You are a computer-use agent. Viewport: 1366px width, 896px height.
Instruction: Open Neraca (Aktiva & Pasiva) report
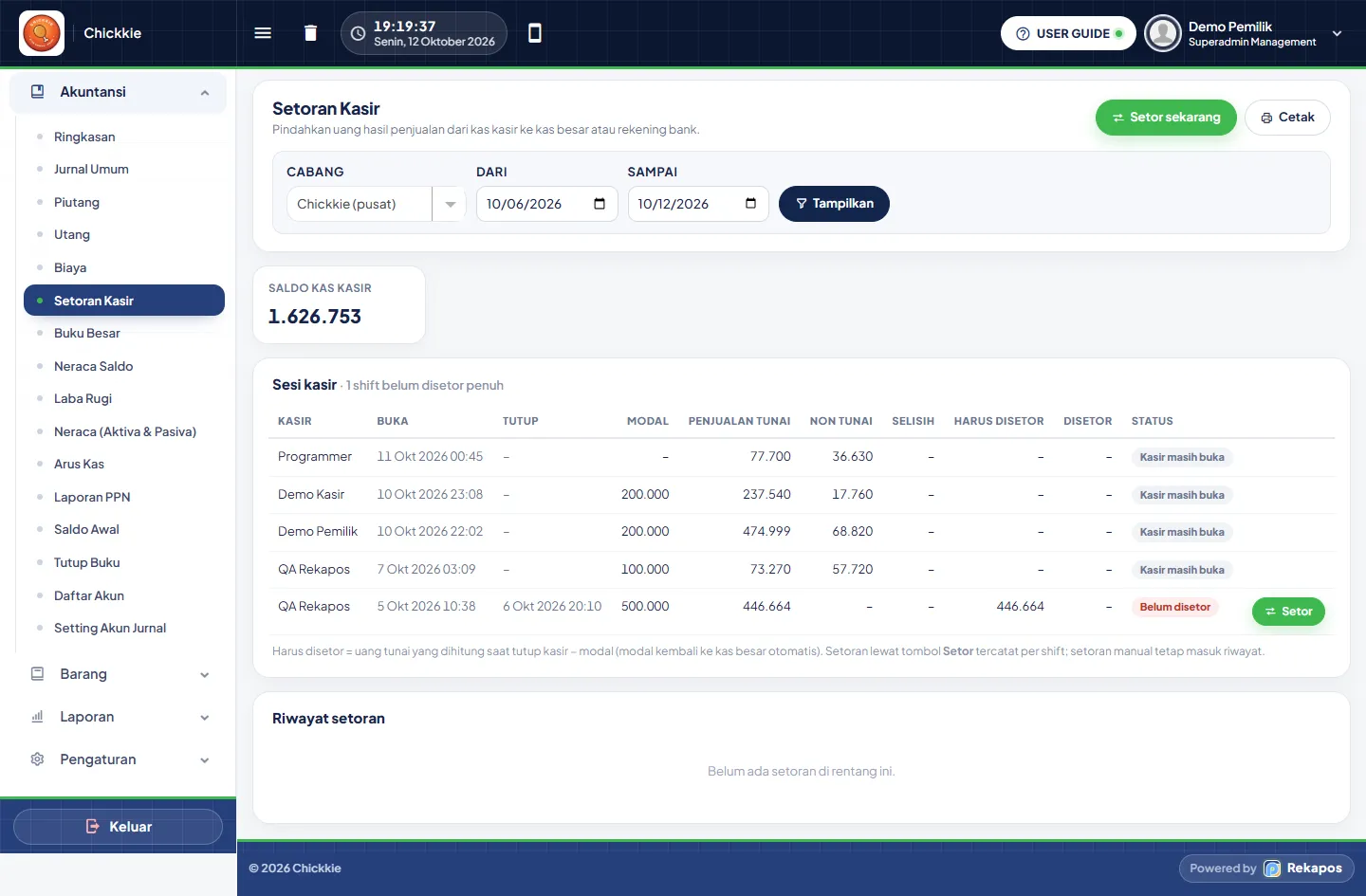[x=125, y=431]
